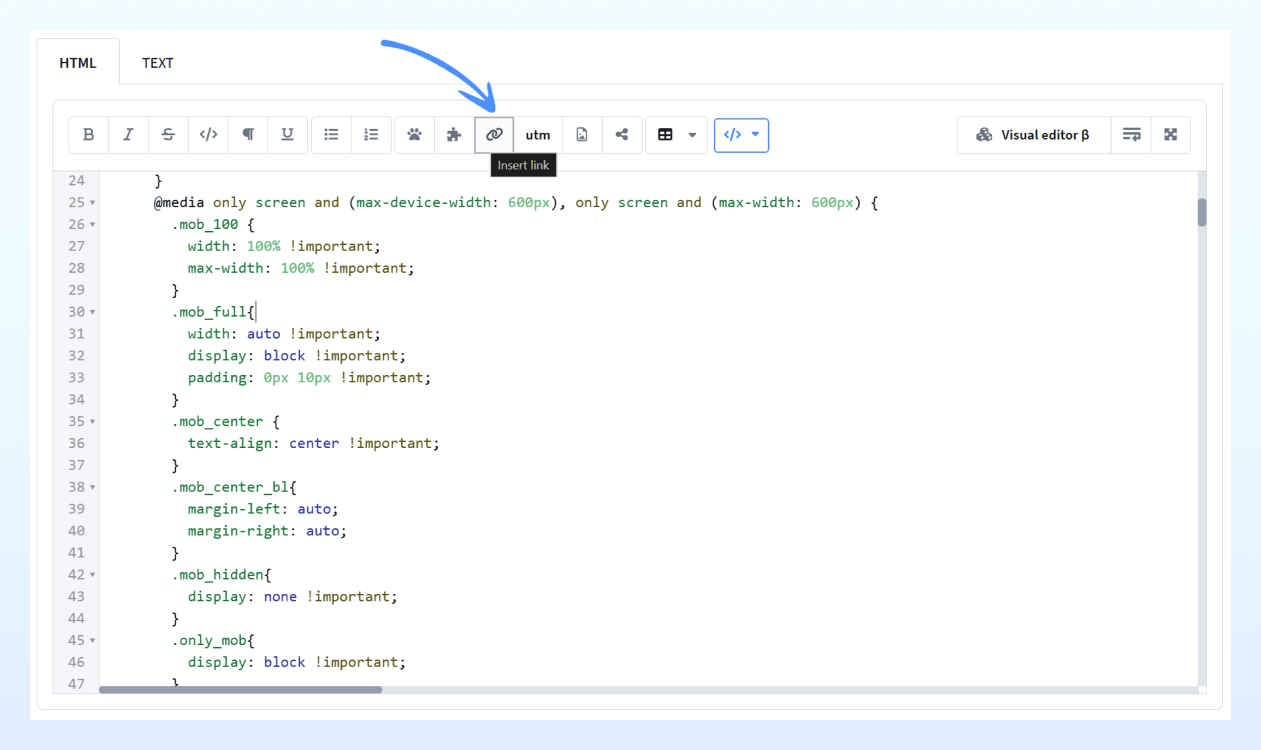Screen dimensions: 1261x750
Task: Switch to the TEXT tab
Action: click(158, 63)
